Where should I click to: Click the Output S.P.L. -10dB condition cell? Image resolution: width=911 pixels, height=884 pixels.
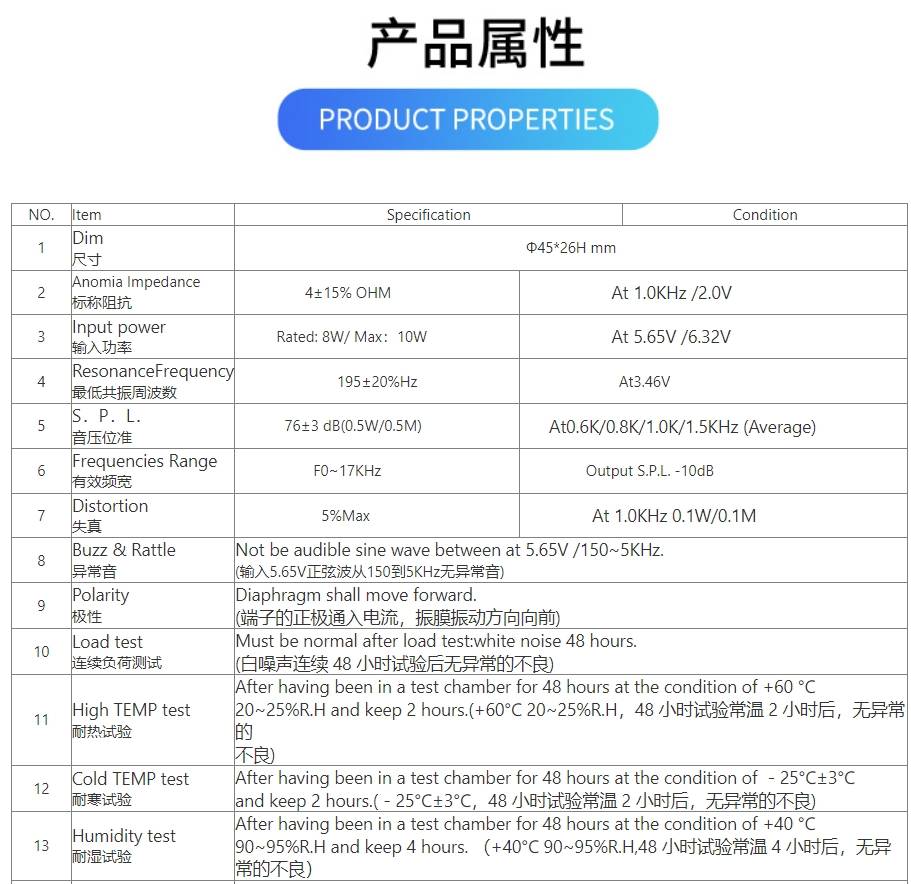click(649, 471)
